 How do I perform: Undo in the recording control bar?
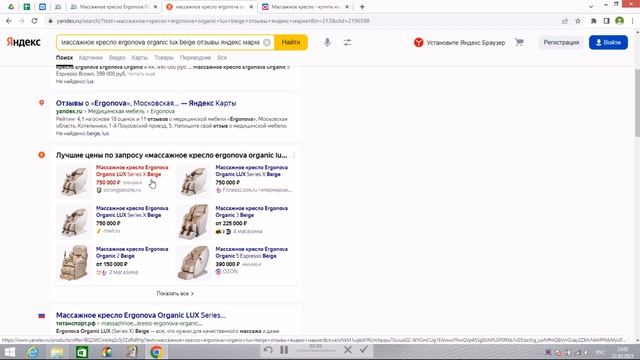(x=268, y=350)
